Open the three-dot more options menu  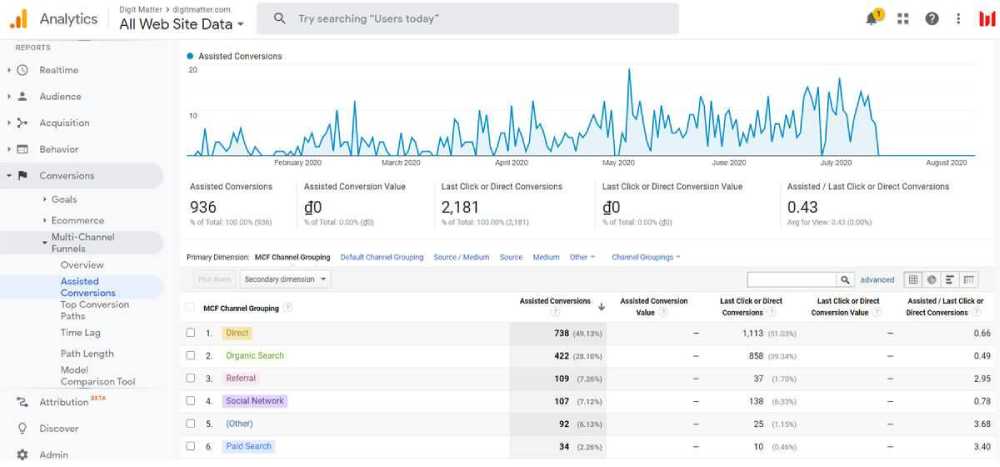coord(958,19)
